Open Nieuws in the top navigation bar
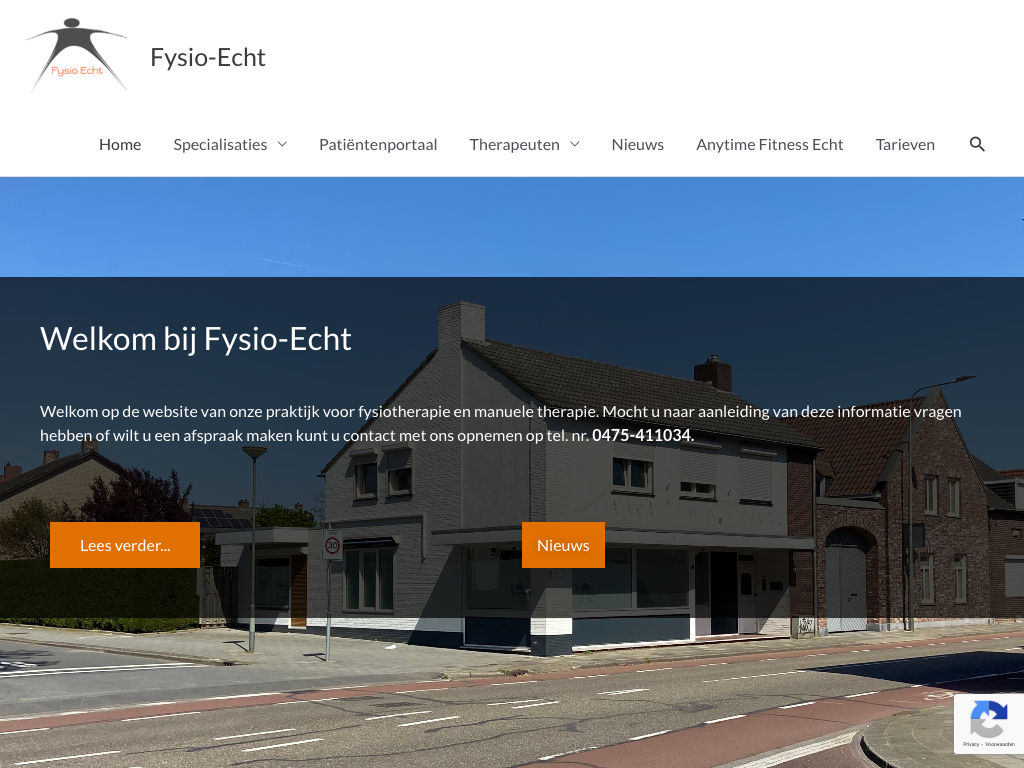1024x768 pixels. pyautogui.click(x=637, y=144)
